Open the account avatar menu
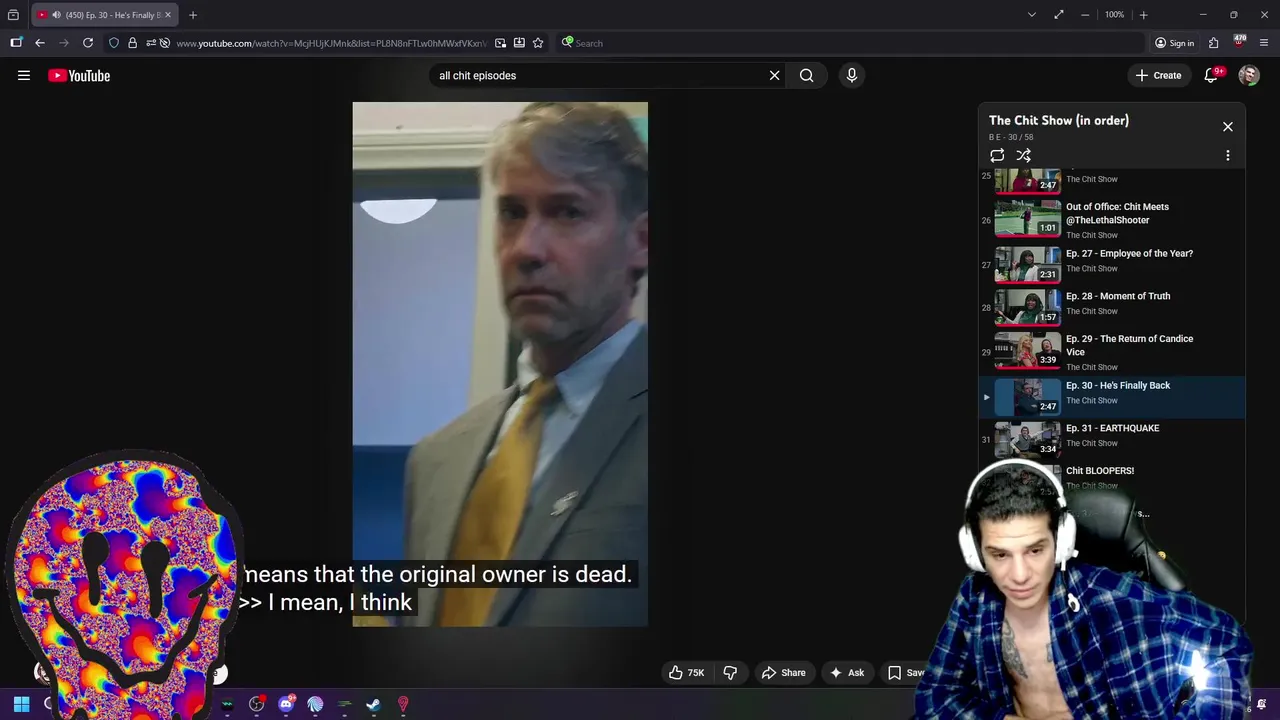Image resolution: width=1280 pixels, height=720 pixels. coord(1249,75)
